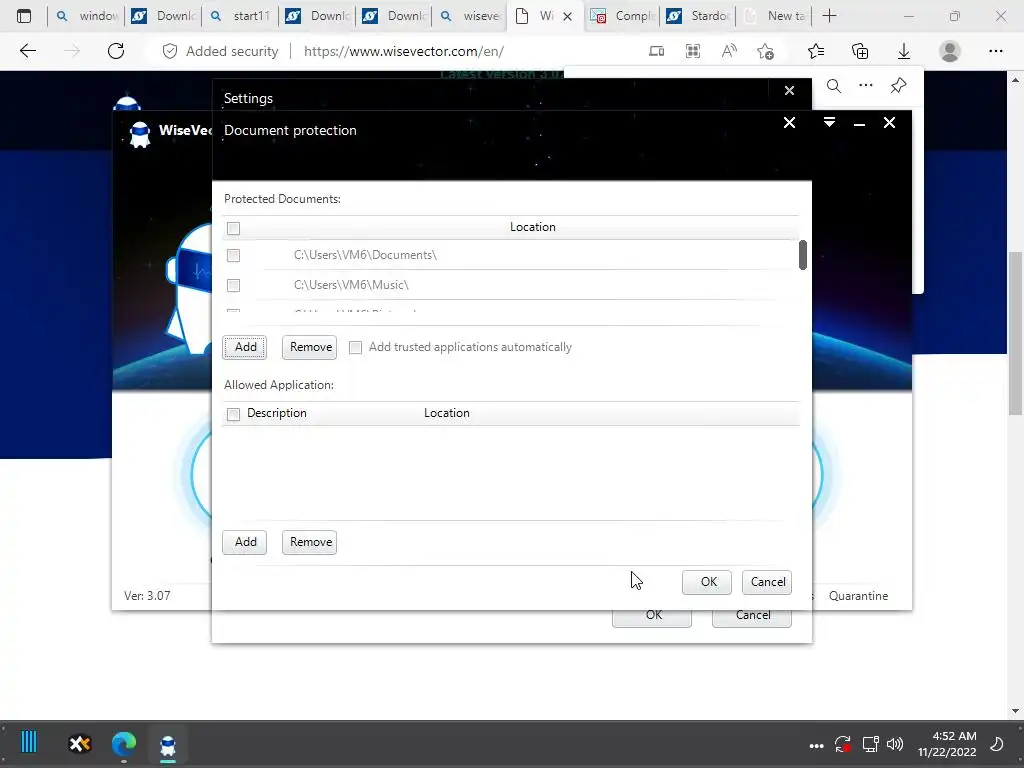1024x768 pixels.
Task: Close the Settings window
Action: point(790,91)
